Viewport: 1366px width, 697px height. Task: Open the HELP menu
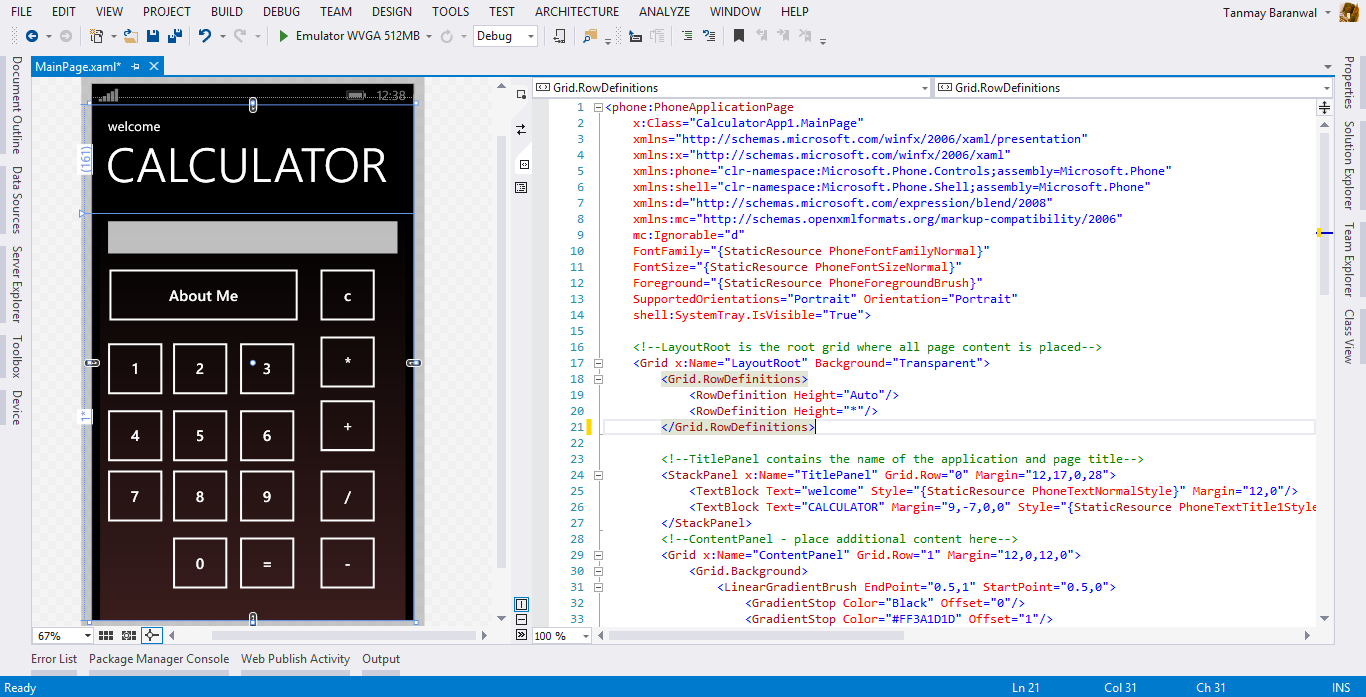point(795,12)
